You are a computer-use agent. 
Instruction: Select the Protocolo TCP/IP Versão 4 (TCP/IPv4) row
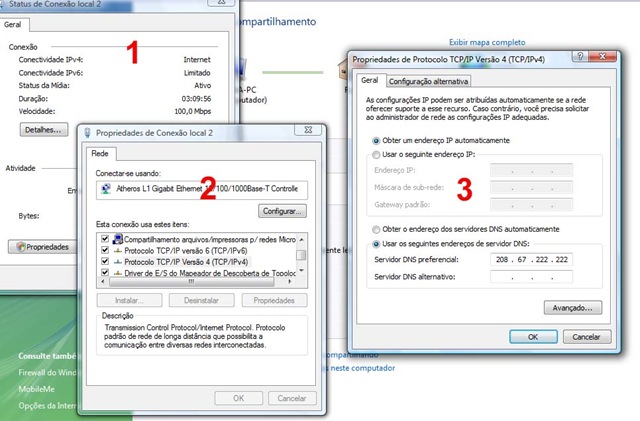tap(186, 262)
